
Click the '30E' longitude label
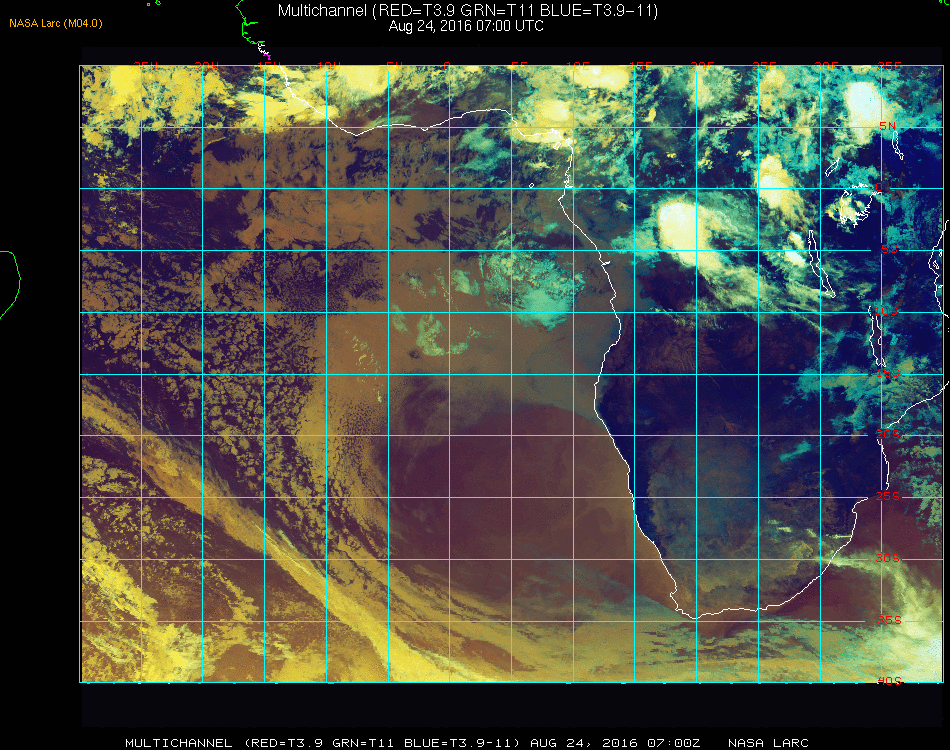pos(826,66)
